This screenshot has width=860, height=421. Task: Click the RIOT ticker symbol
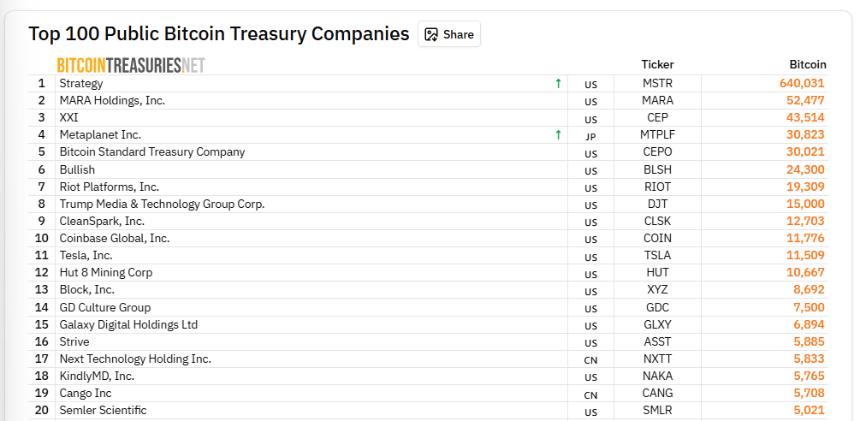tap(657, 187)
